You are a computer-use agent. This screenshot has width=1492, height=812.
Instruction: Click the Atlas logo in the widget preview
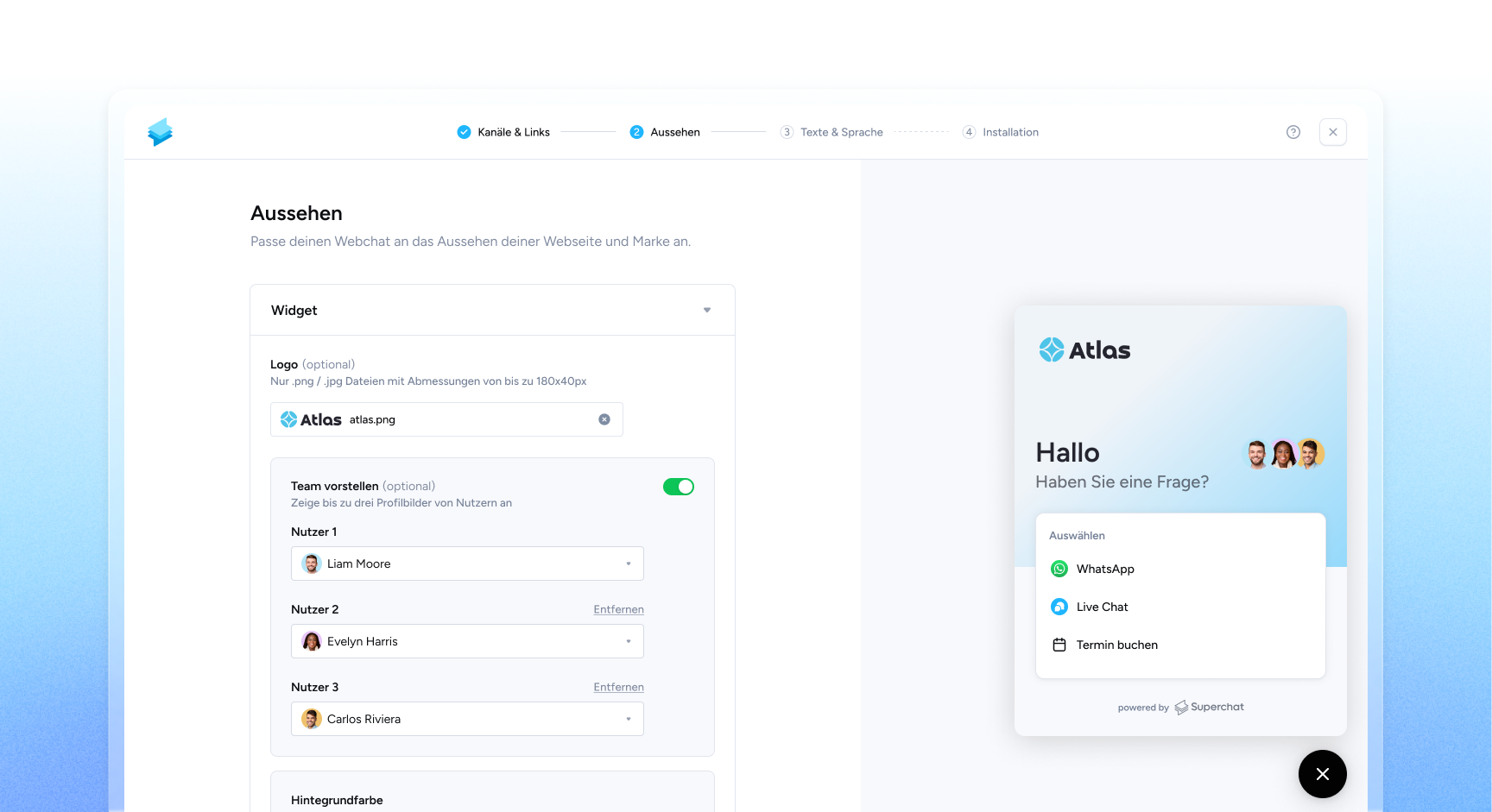point(1084,349)
